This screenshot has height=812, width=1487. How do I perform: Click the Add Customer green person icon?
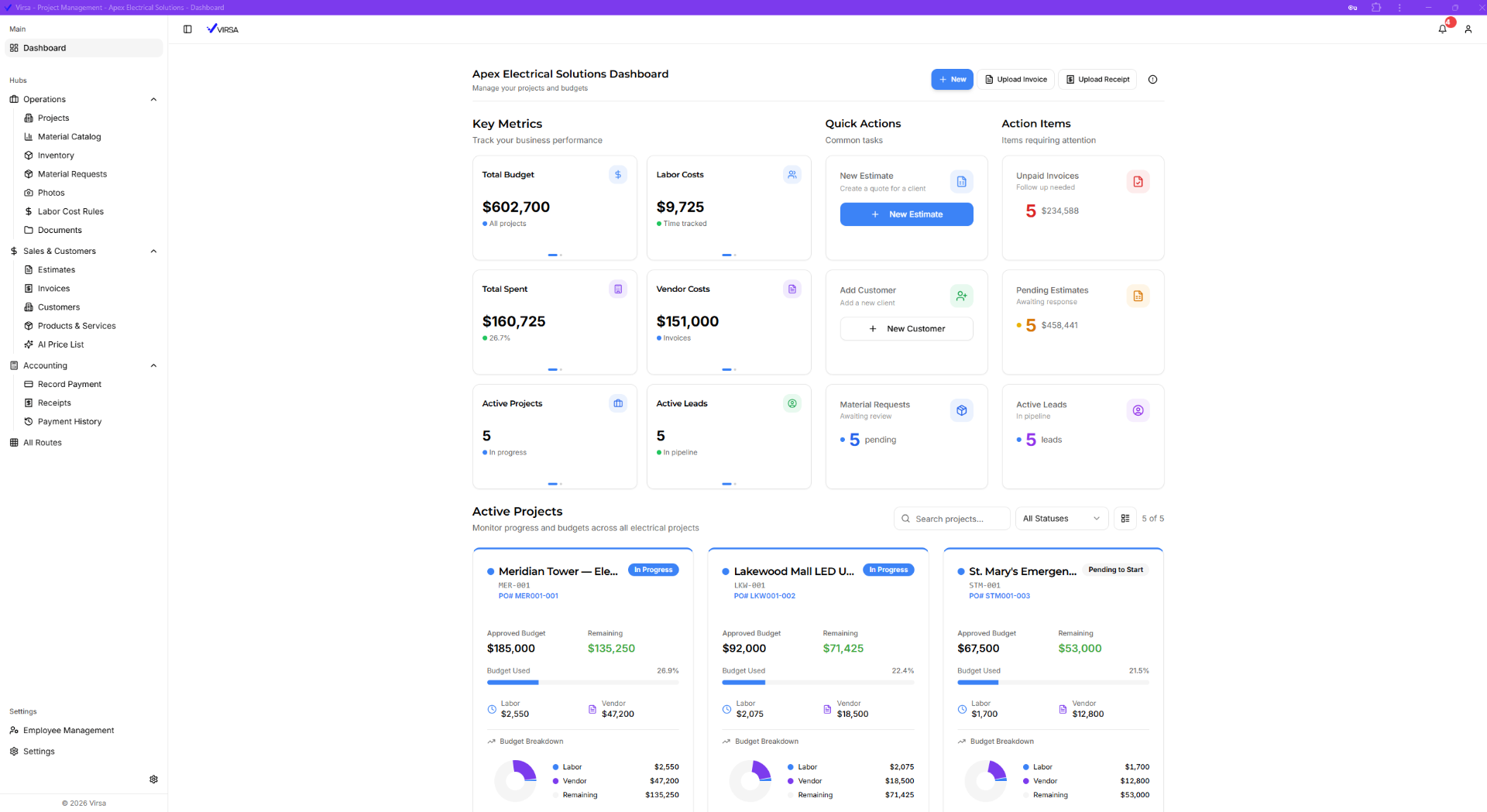click(961, 296)
